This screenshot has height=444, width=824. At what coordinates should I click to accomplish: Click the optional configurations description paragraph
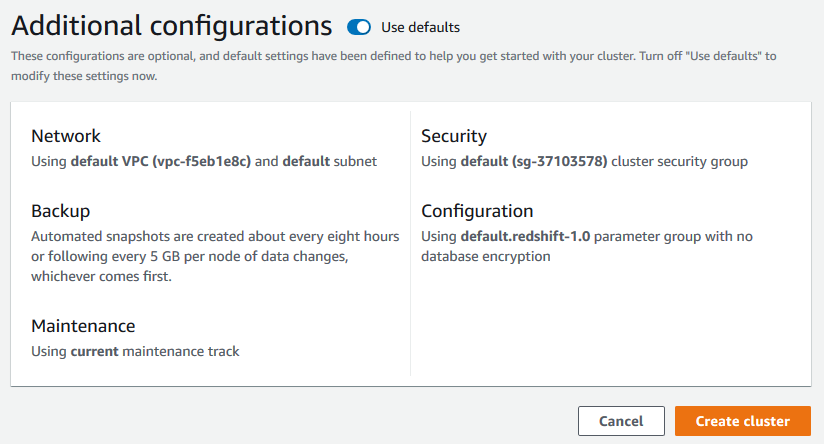pos(394,66)
